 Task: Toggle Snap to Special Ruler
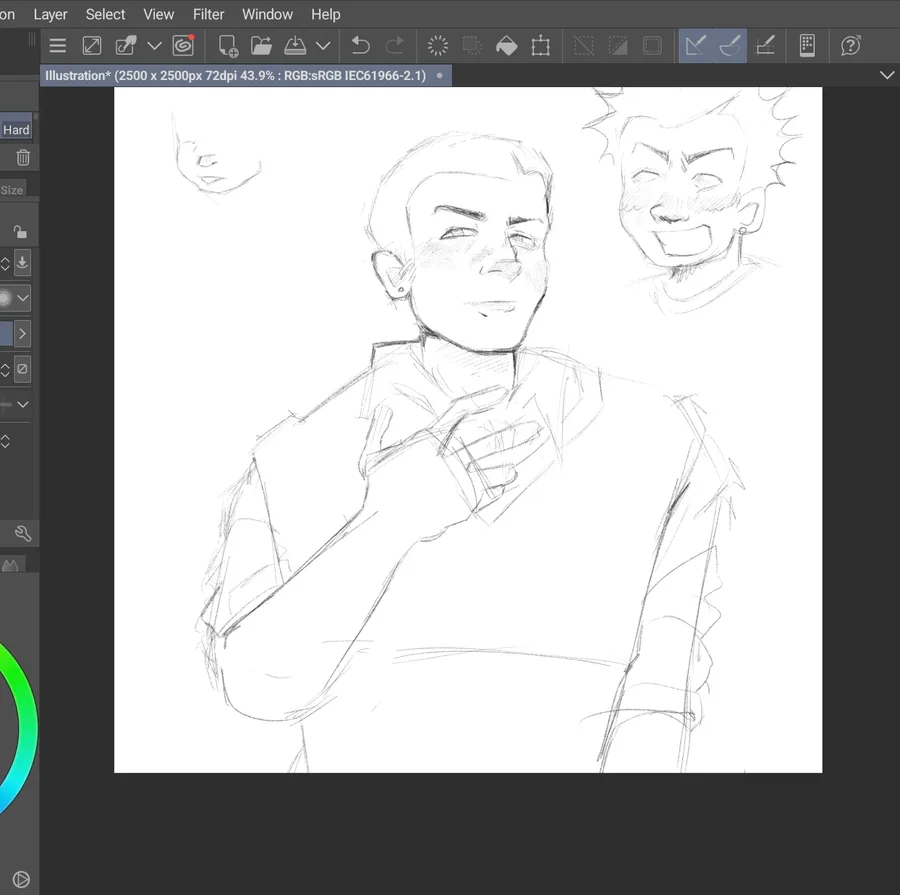pos(730,45)
